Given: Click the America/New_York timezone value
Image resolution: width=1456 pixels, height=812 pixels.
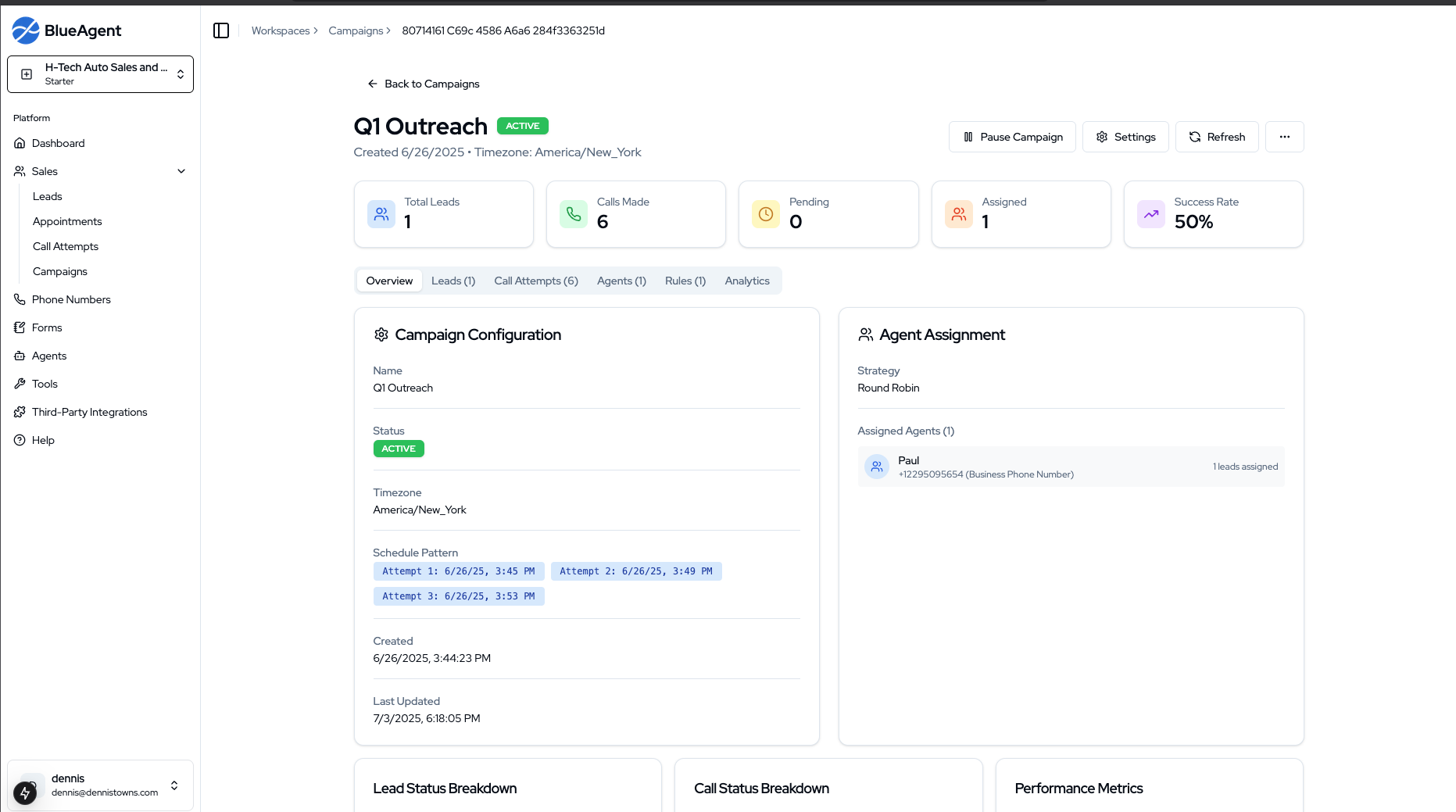Looking at the screenshot, I should pos(420,510).
